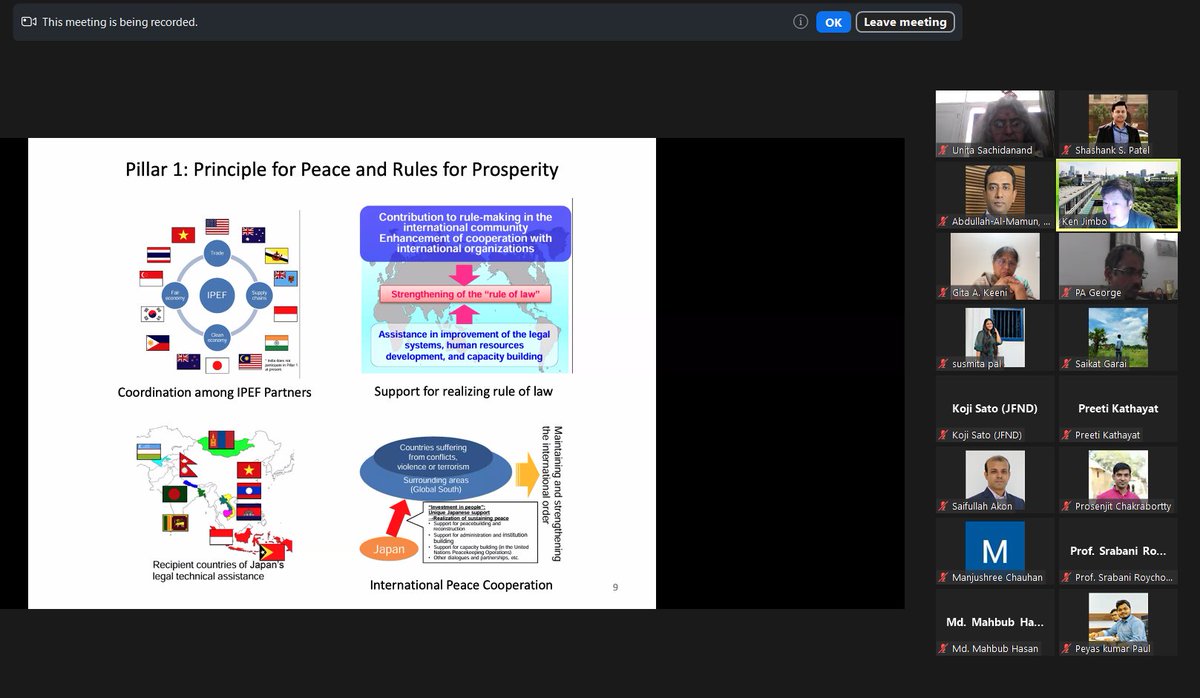Click 'Recipient countries of Japan's legal technical assistance' caption
The image size is (1200, 698).
(218, 570)
